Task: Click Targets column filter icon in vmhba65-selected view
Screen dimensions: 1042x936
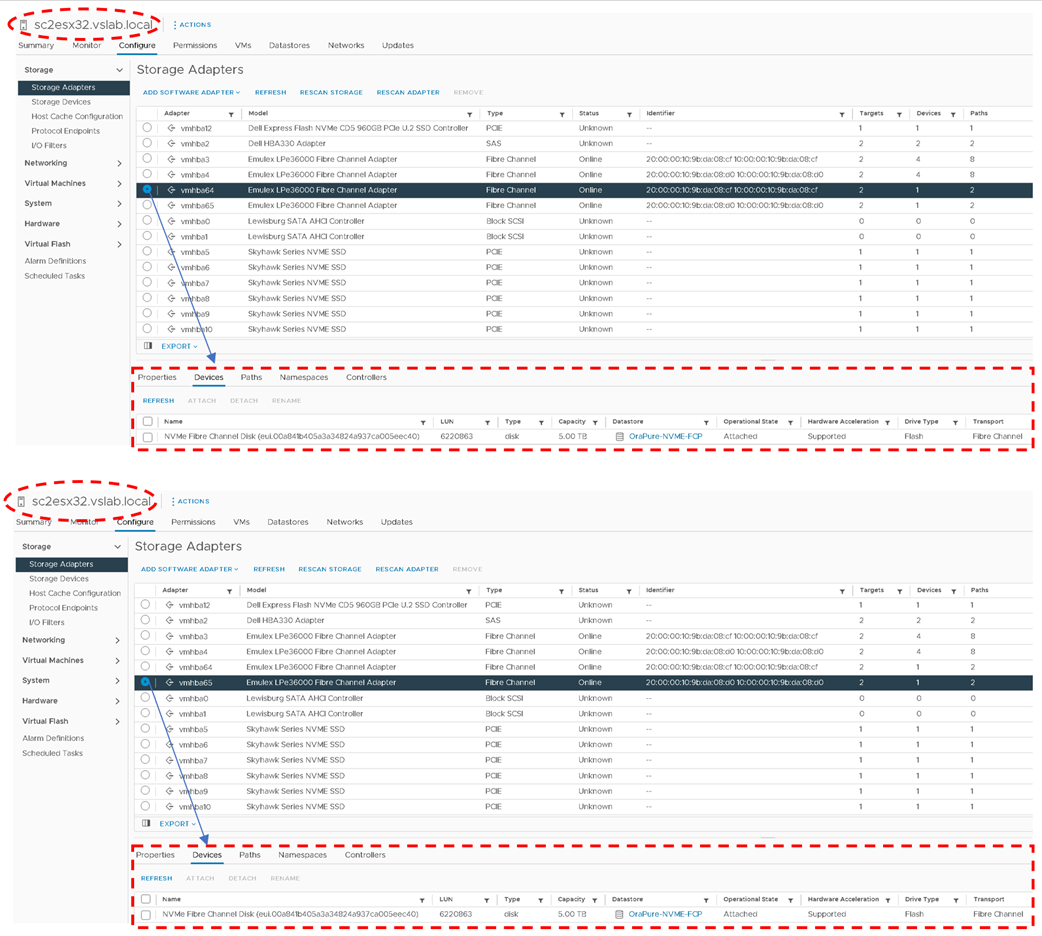Action: point(899,591)
